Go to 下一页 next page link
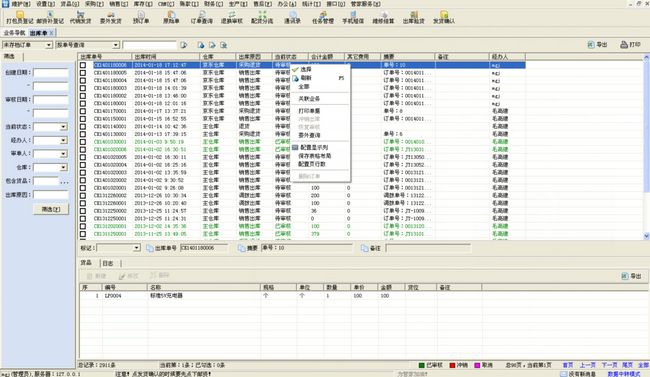The width and height of the screenshot is (650, 377). click(x=609, y=365)
